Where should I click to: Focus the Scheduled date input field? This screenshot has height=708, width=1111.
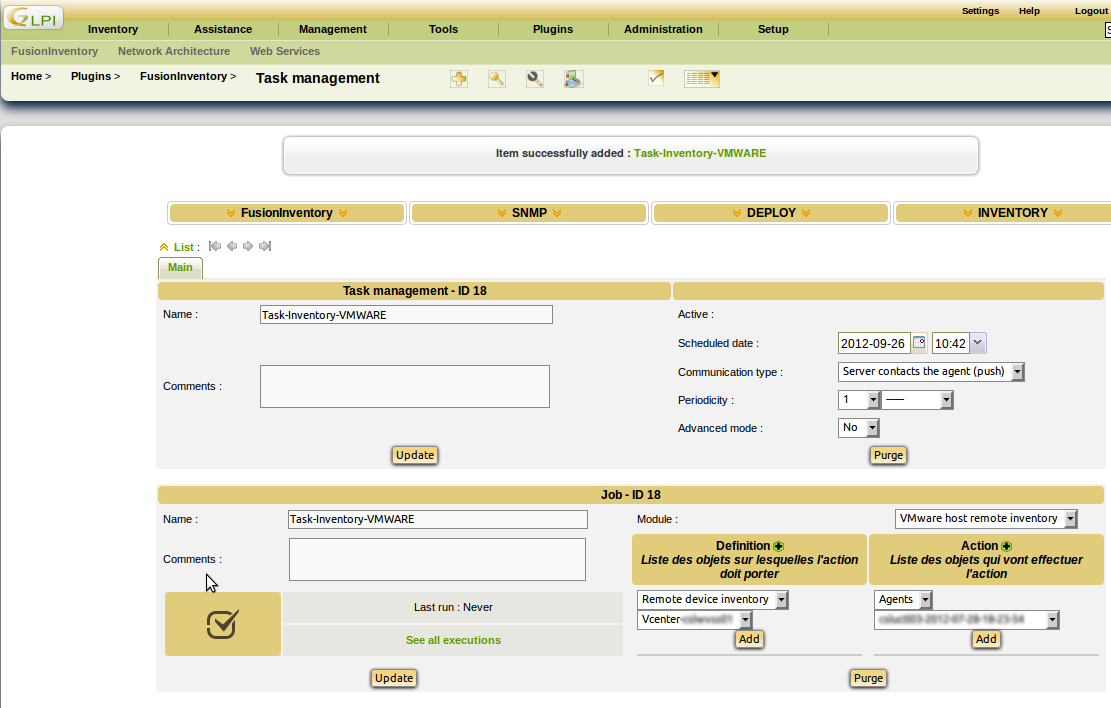874,343
